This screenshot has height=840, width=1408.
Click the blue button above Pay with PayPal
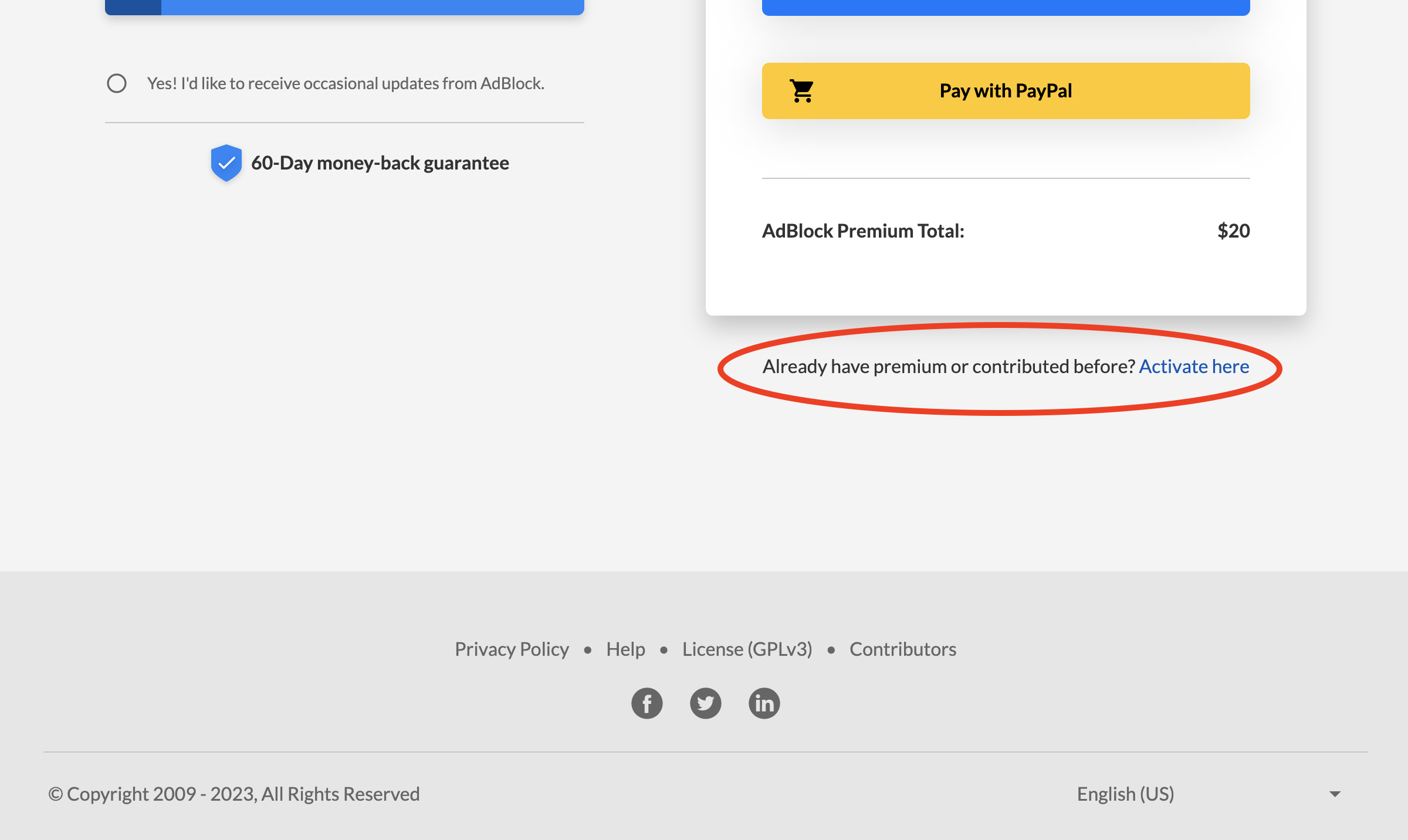pyautogui.click(x=1005, y=5)
